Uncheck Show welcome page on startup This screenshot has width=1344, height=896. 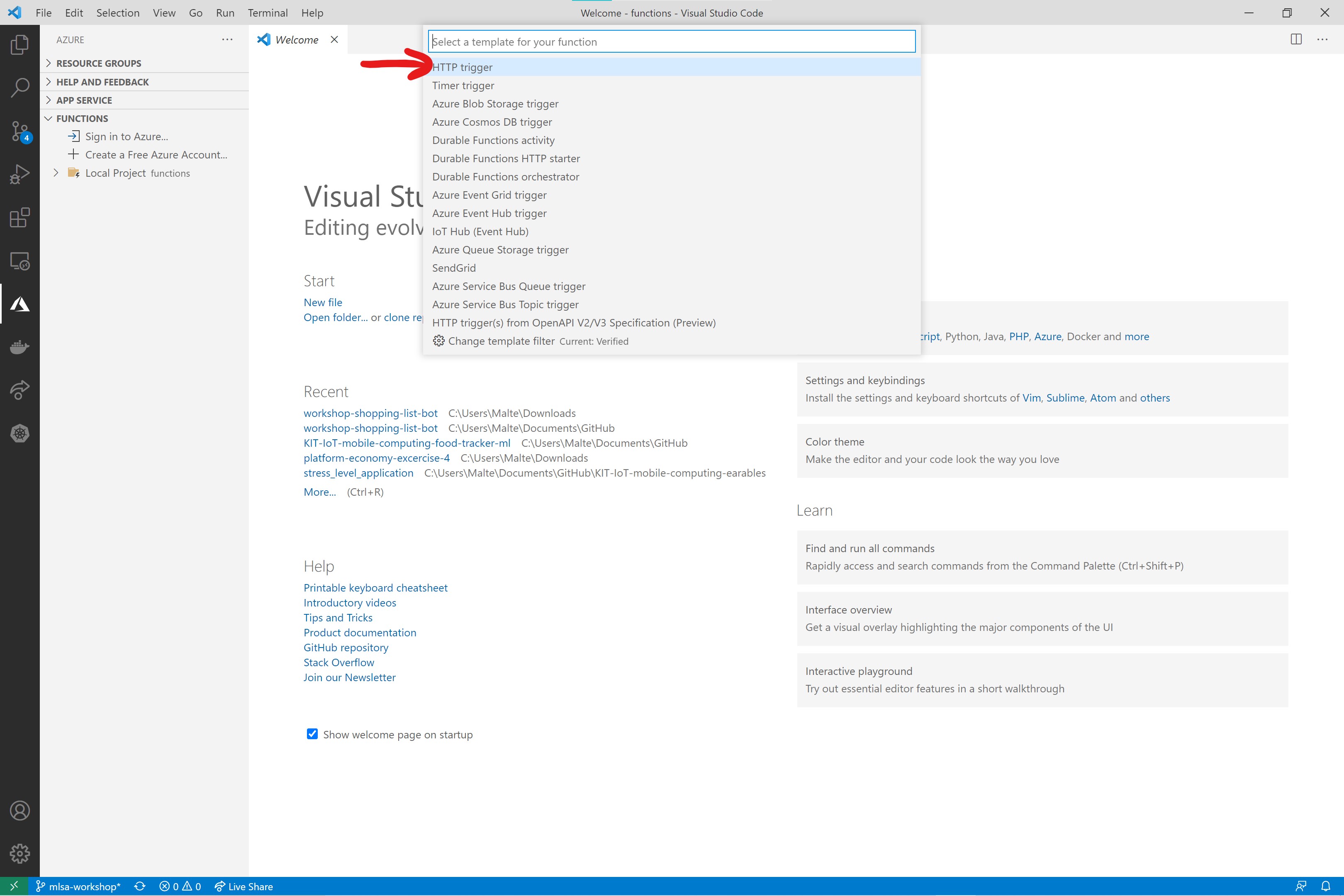tap(312, 734)
